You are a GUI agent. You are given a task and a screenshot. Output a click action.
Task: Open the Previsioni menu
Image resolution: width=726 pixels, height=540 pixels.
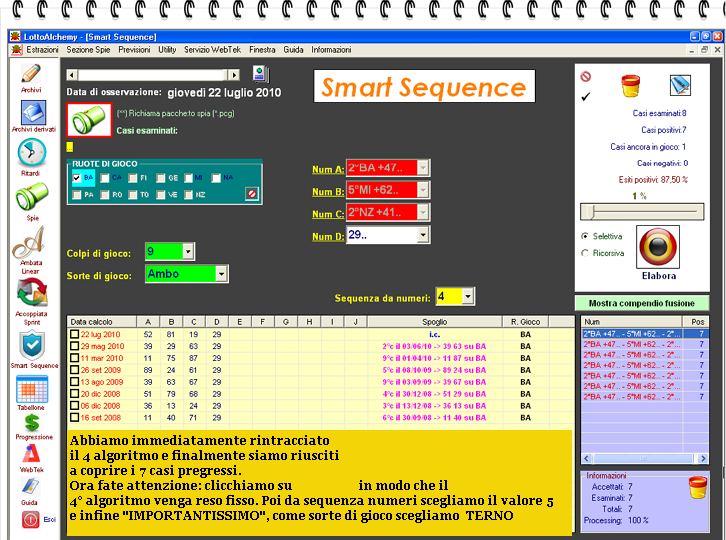click(134, 50)
